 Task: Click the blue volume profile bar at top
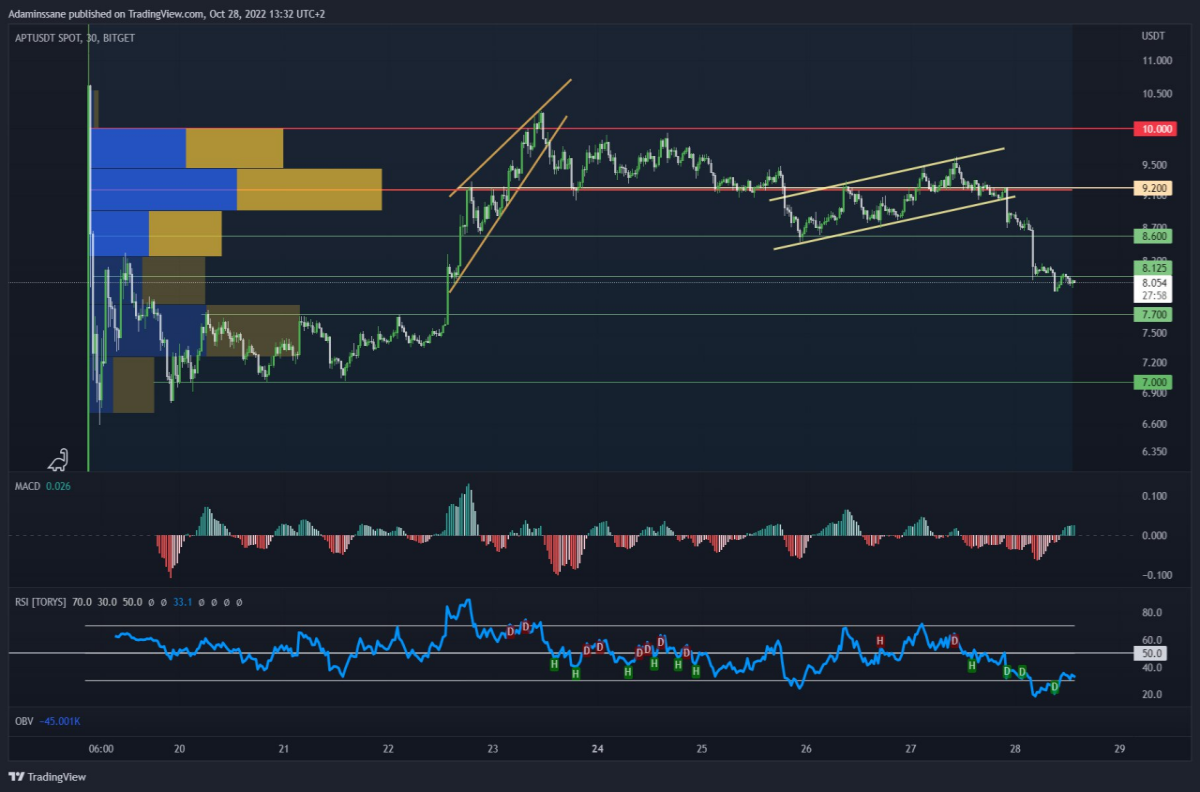138,148
